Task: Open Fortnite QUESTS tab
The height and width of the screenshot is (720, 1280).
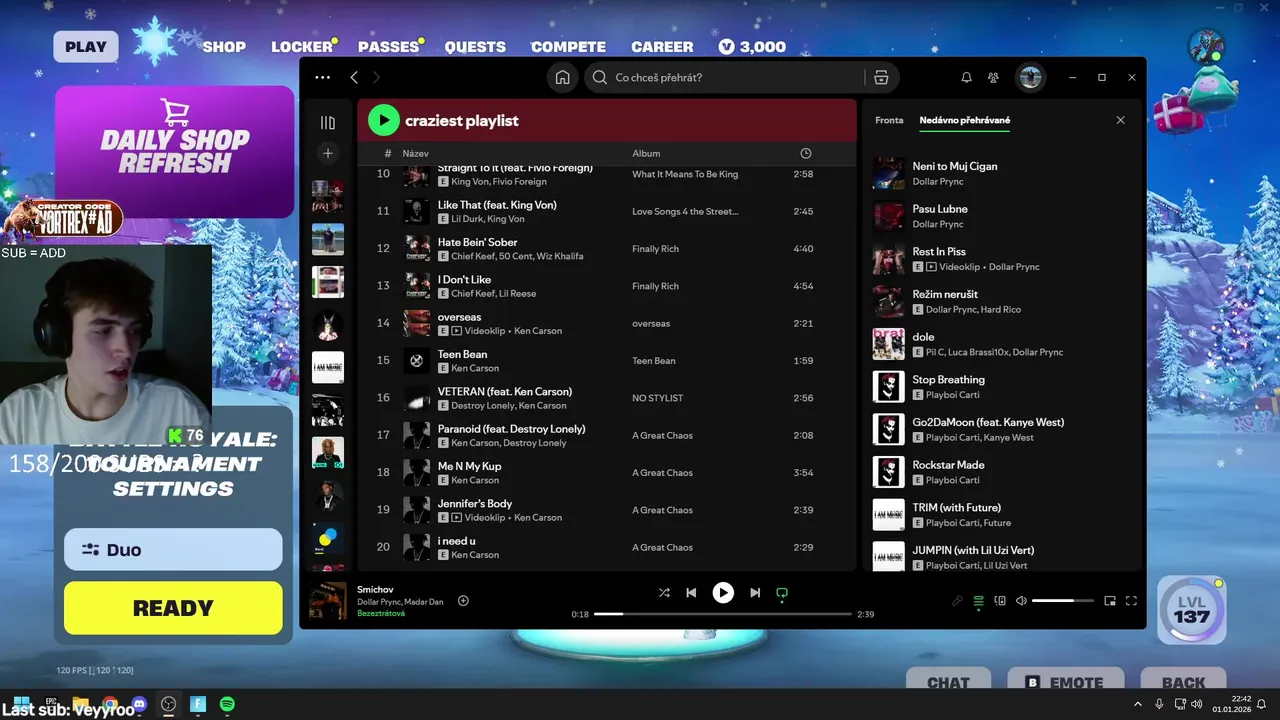Action: 475,46
